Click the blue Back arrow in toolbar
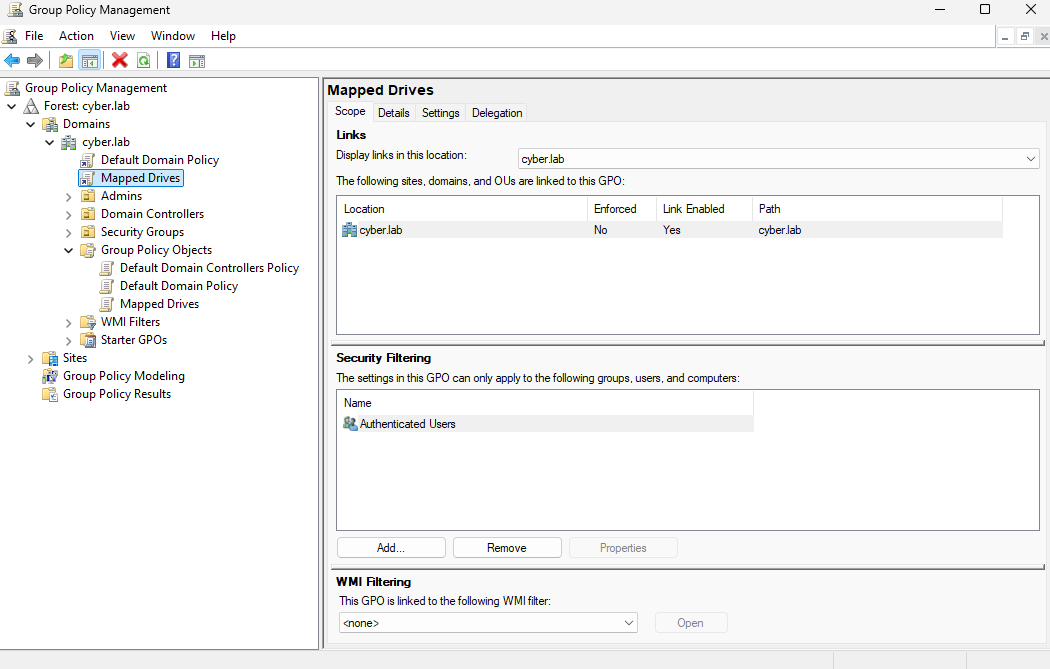 coord(12,61)
